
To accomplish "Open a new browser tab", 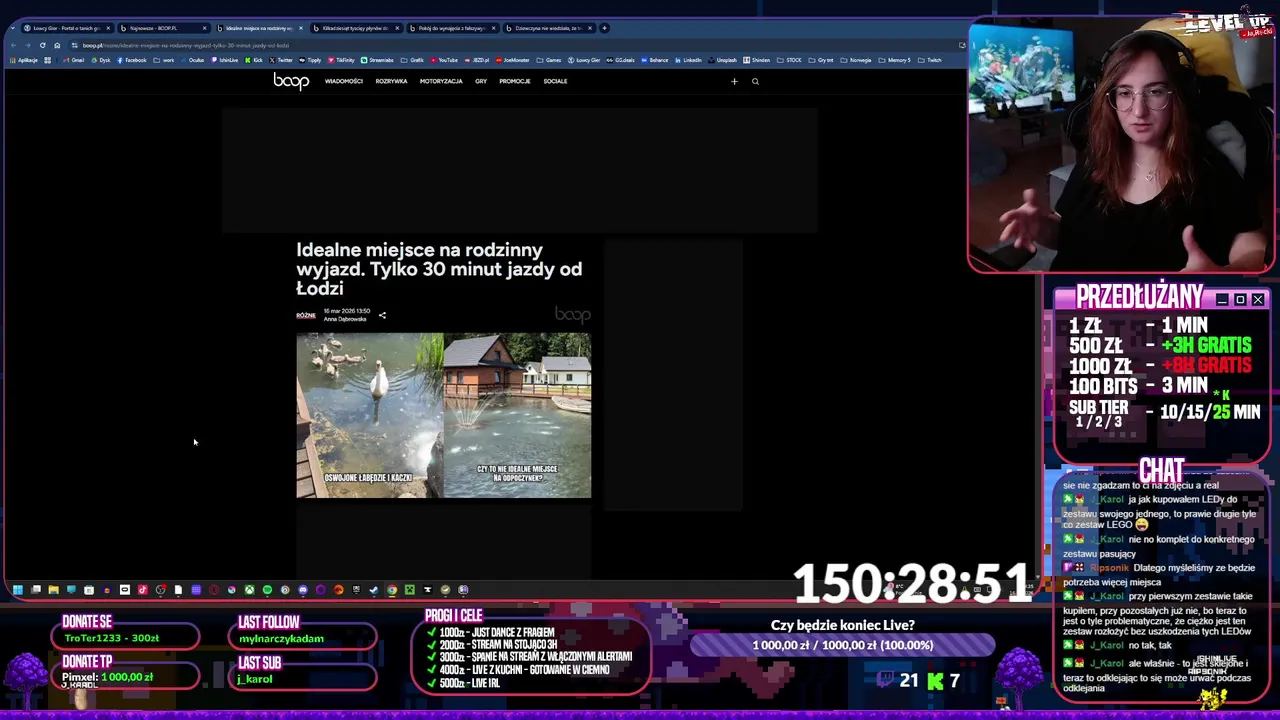I will (x=604, y=28).
